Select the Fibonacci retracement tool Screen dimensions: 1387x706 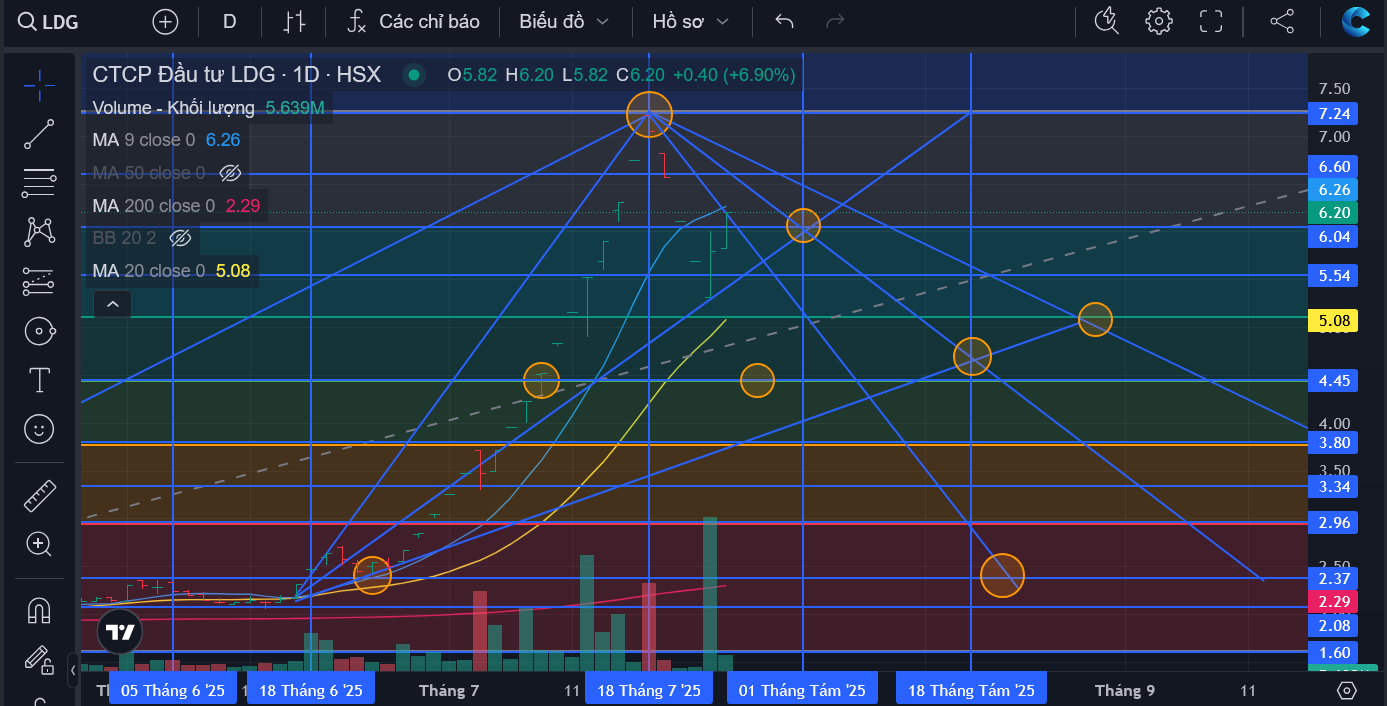pyautogui.click(x=39, y=183)
